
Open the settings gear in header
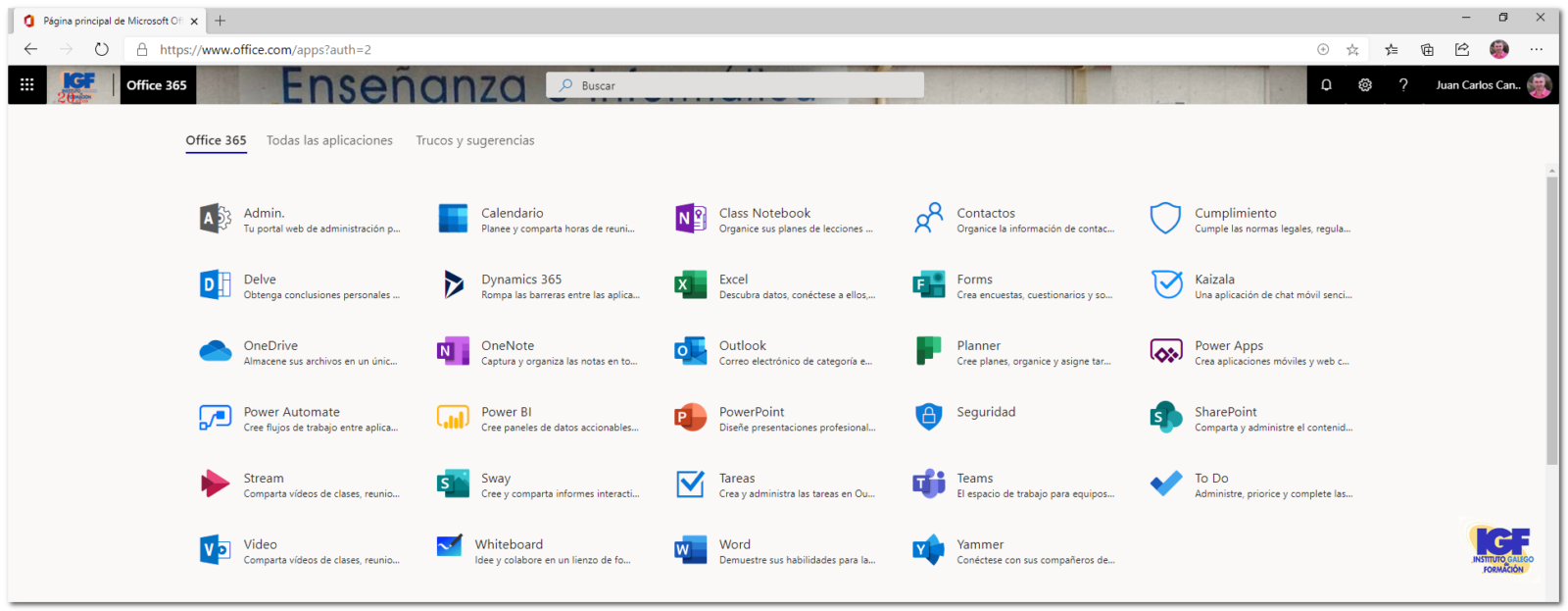tap(1364, 85)
